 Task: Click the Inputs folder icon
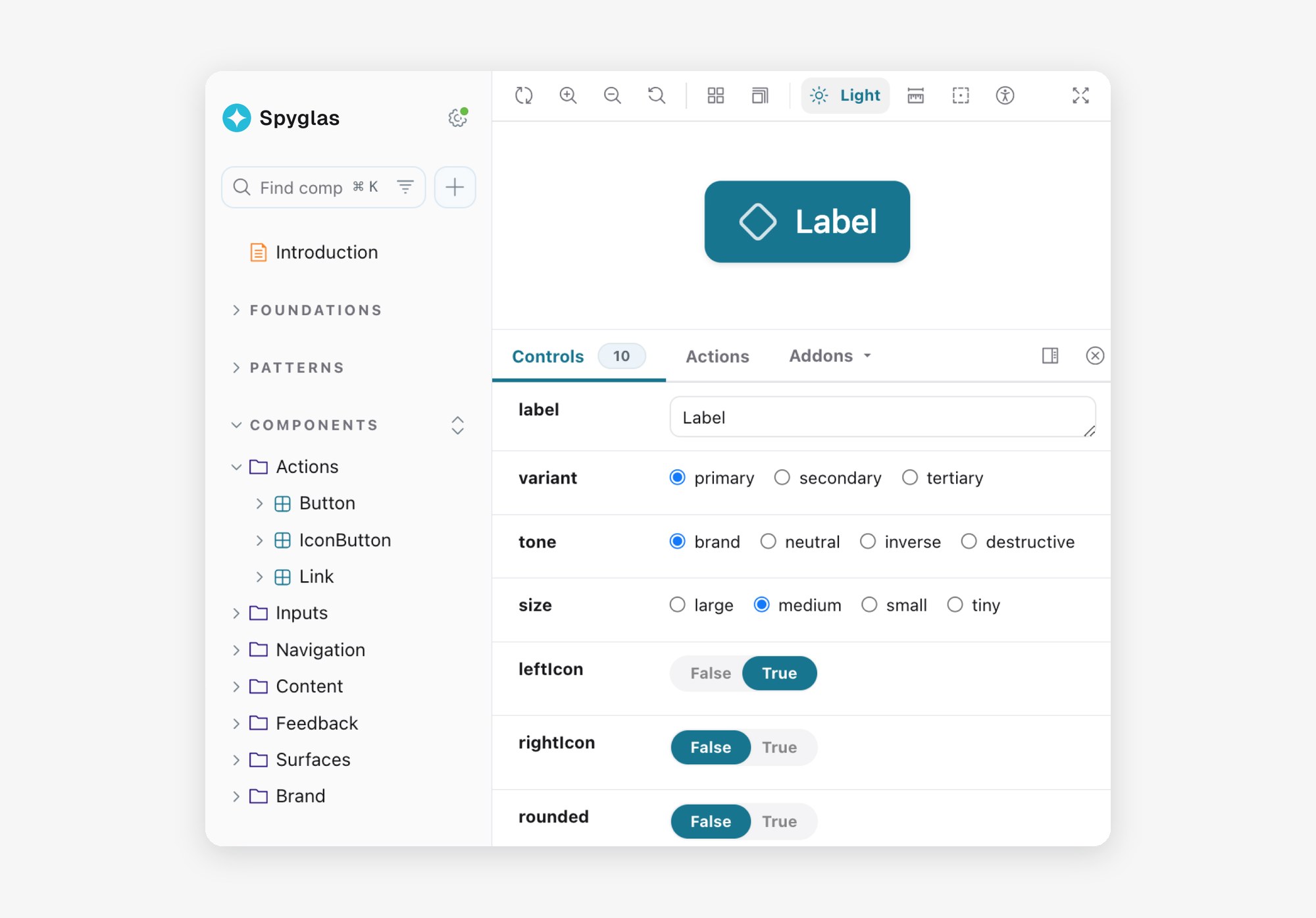pos(259,613)
